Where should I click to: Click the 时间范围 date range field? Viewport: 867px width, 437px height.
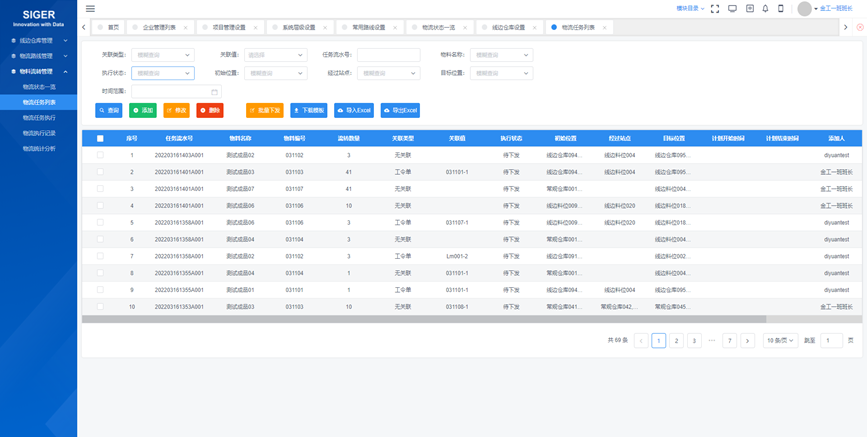176,92
